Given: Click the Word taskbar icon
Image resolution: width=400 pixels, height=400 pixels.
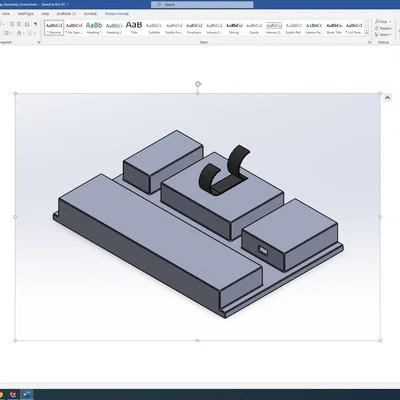Looking at the screenshot, I should coord(27,395).
